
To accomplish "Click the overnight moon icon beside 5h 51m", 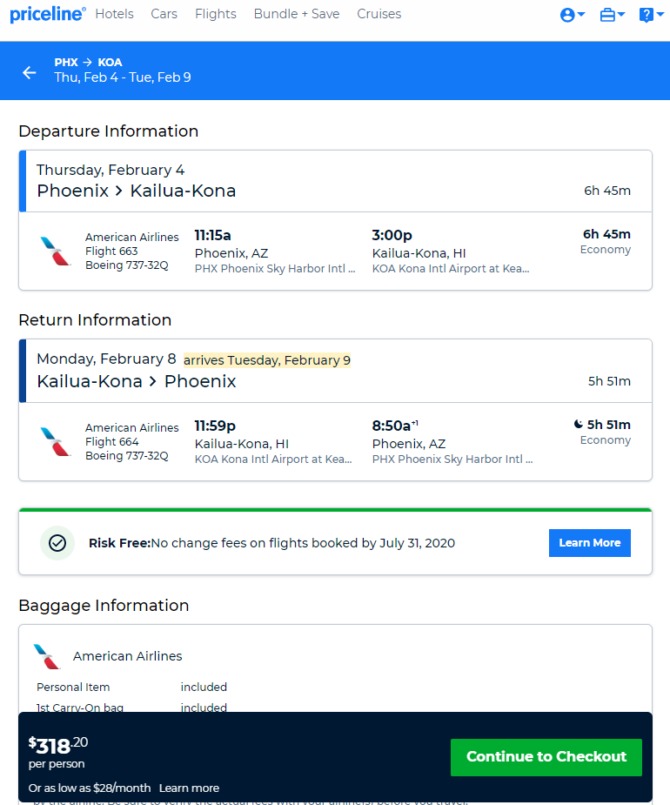I will pyautogui.click(x=578, y=424).
